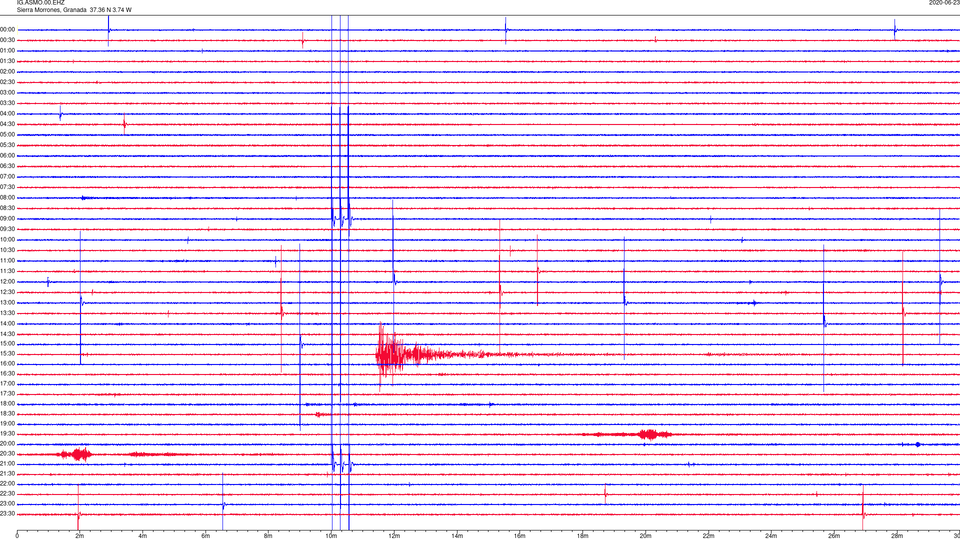Select the 20:30 trace label
The height and width of the screenshot is (540, 960).
tap(7, 454)
